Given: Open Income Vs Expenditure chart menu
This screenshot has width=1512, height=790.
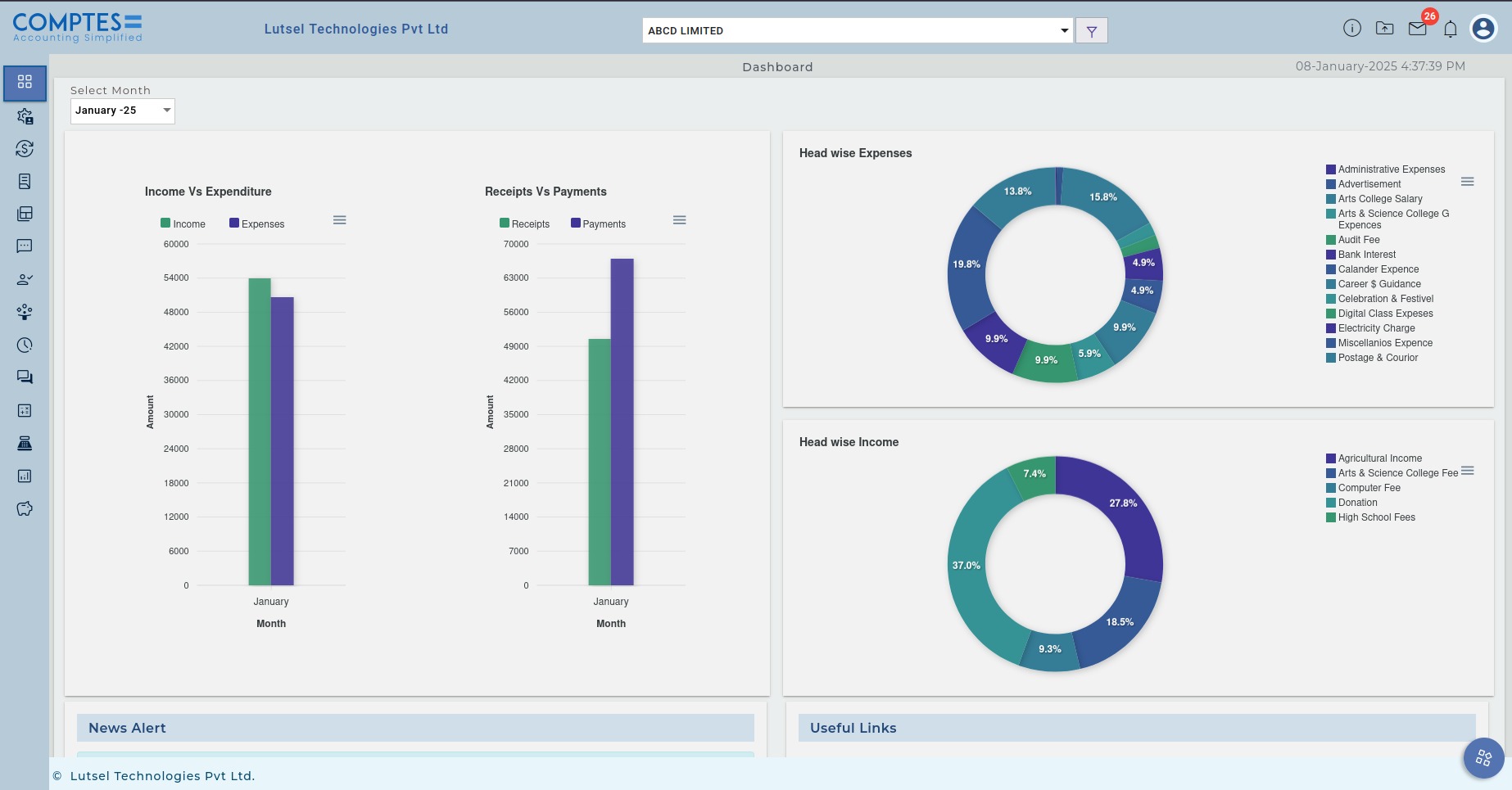Looking at the screenshot, I should 340,220.
